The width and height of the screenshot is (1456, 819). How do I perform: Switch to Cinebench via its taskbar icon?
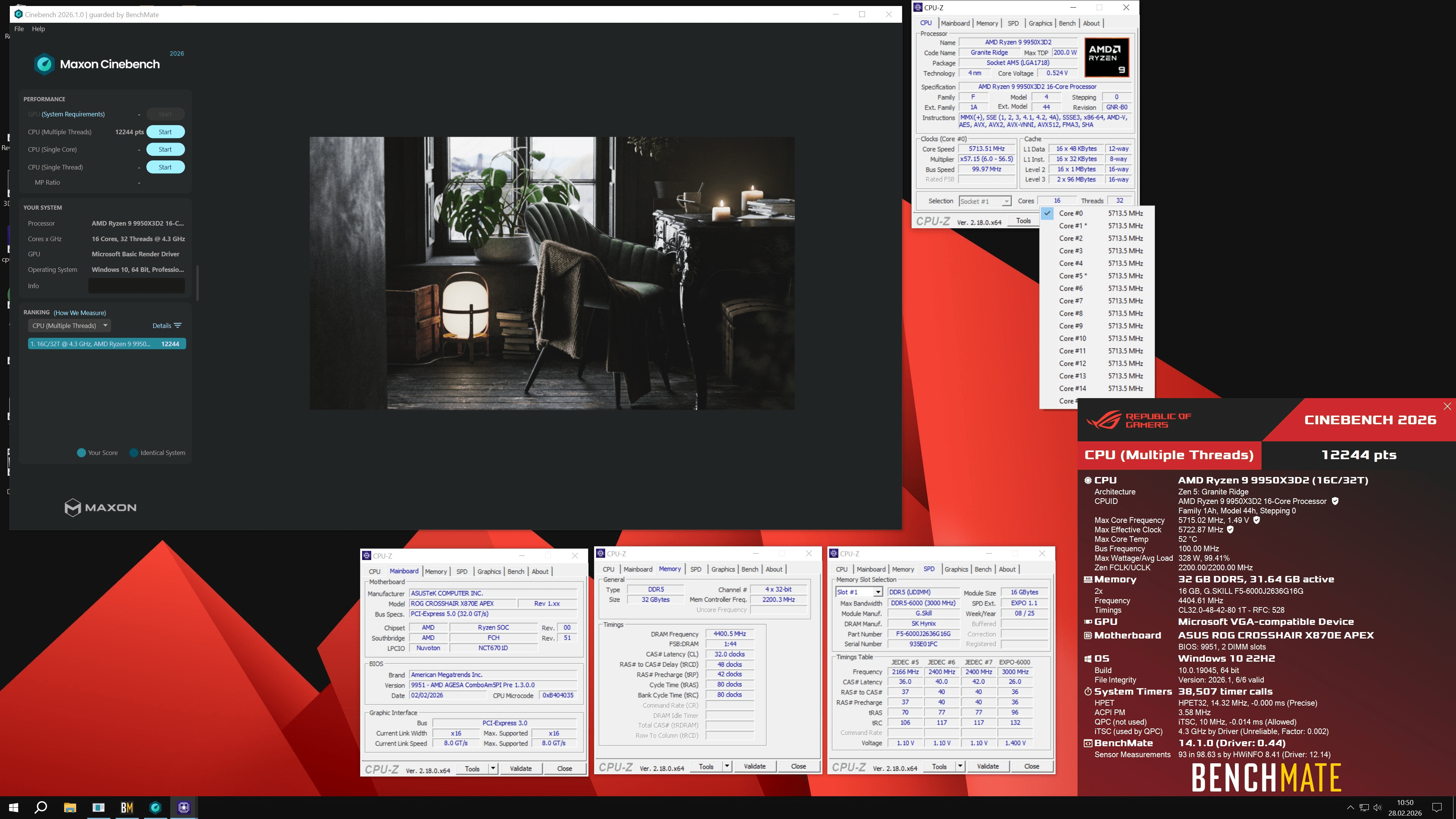click(155, 808)
